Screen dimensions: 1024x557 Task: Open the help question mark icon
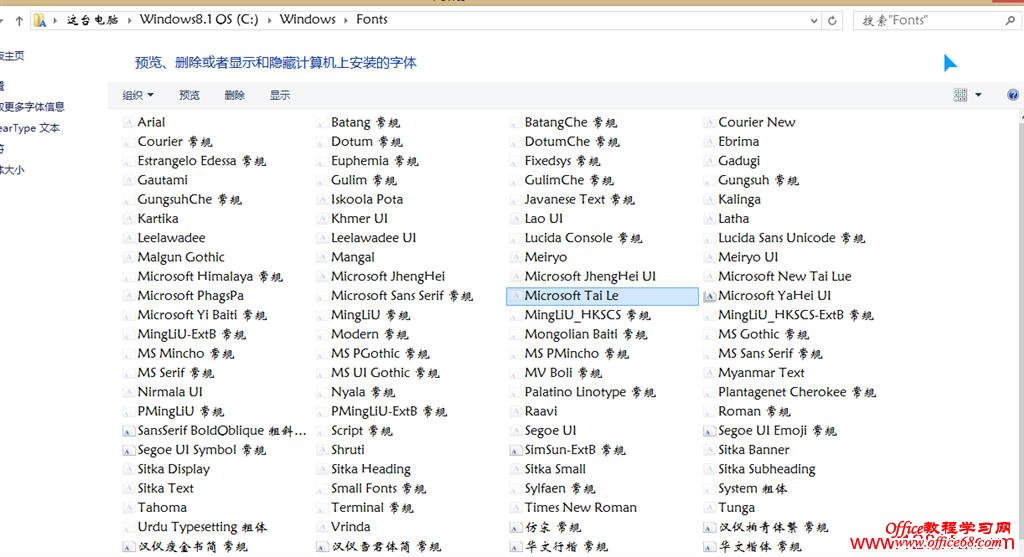(x=1012, y=95)
